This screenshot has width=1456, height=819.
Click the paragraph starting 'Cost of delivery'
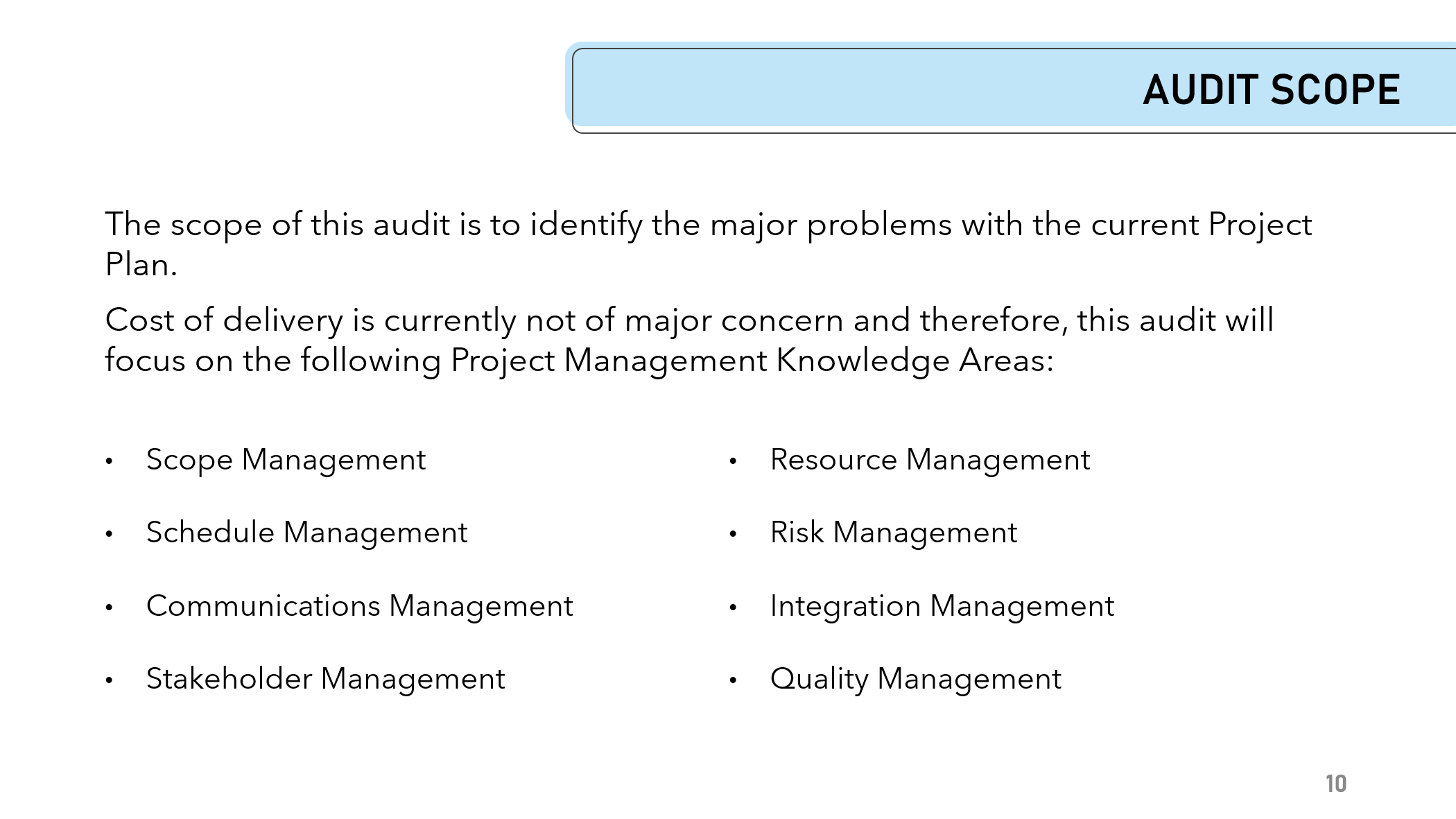(x=689, y=340)
